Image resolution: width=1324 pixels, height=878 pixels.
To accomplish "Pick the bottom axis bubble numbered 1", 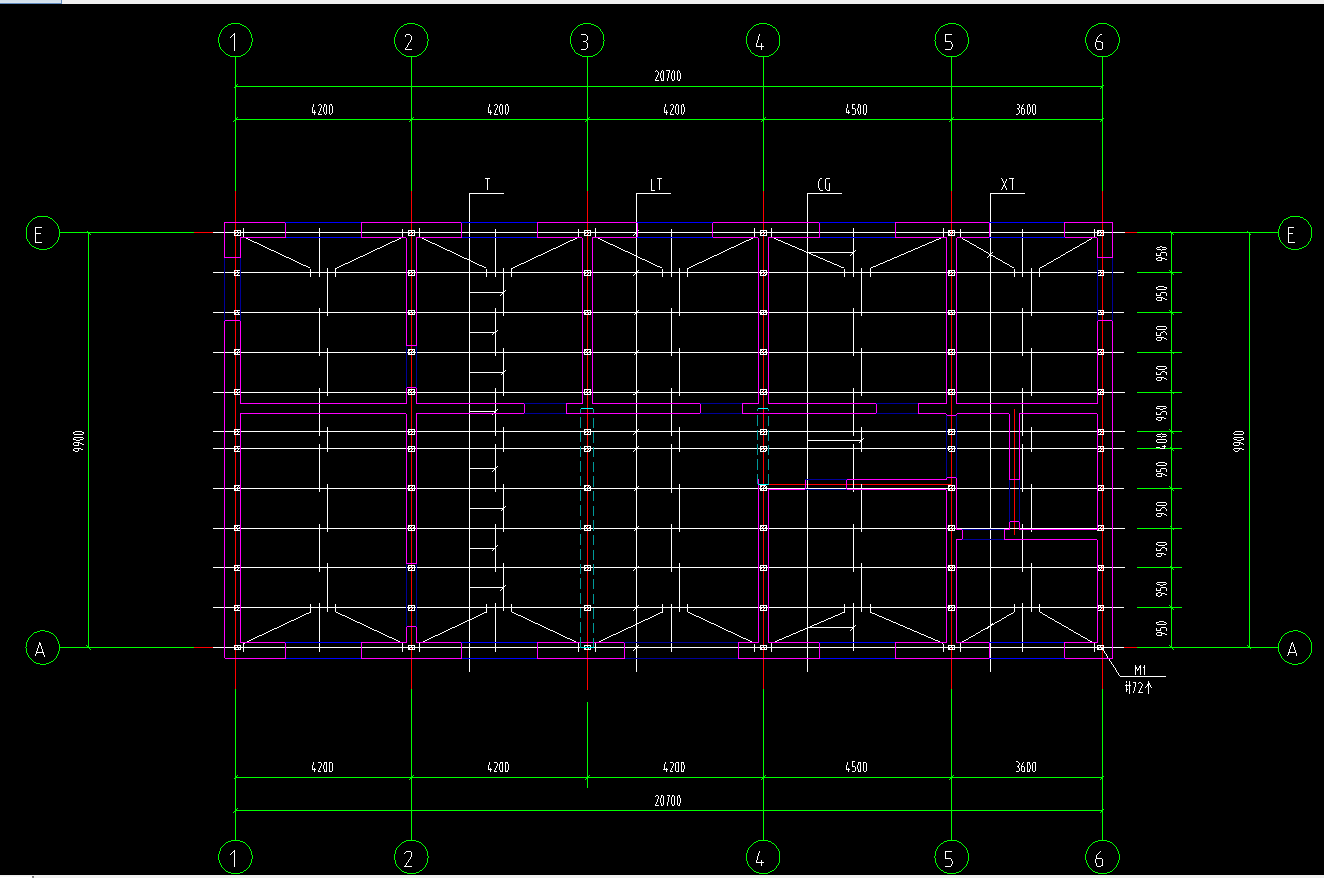I will pos(235,857).
